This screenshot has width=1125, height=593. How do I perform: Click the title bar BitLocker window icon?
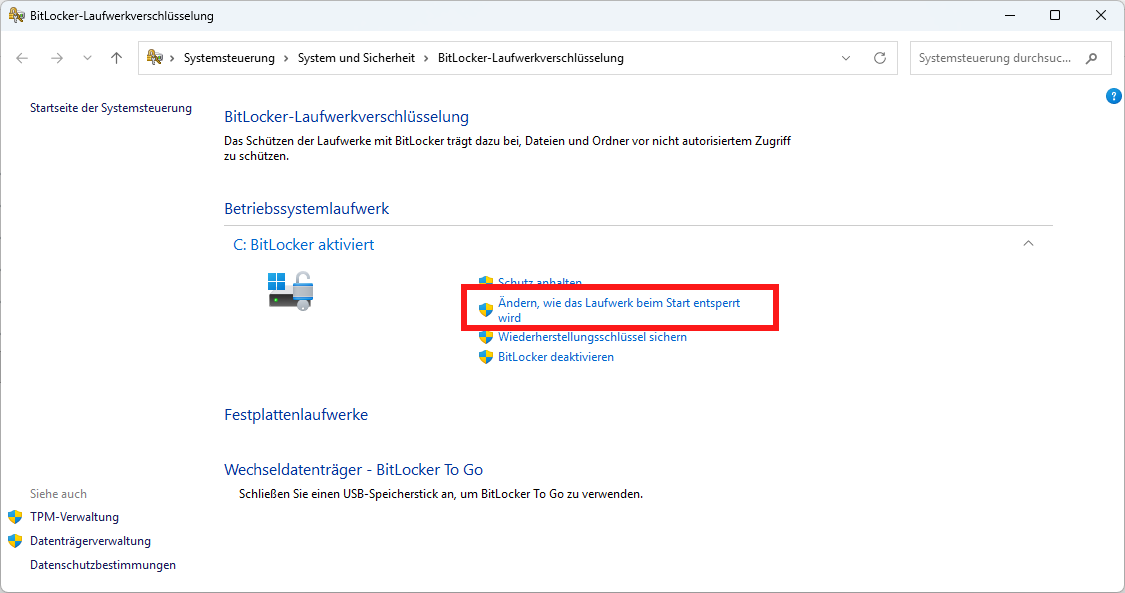tap(16, 15)
